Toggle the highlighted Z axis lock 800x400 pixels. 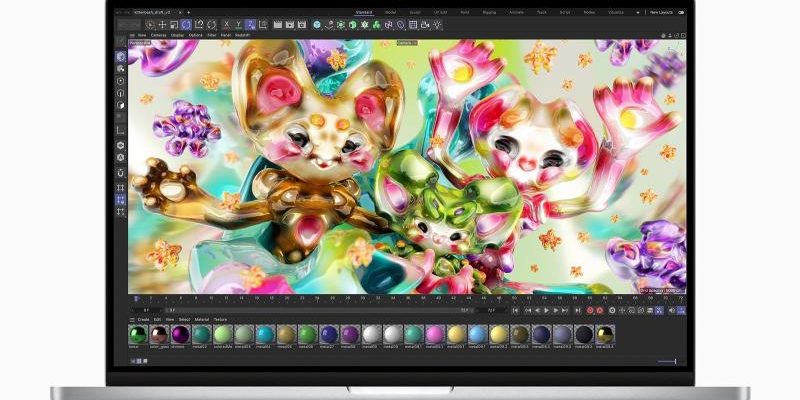pyautogui.click(x=250, y=24)
